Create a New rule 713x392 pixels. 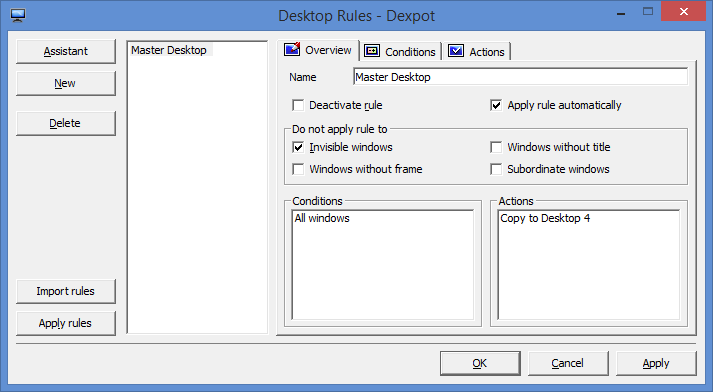pyautogui.click(x=66, y=83)
